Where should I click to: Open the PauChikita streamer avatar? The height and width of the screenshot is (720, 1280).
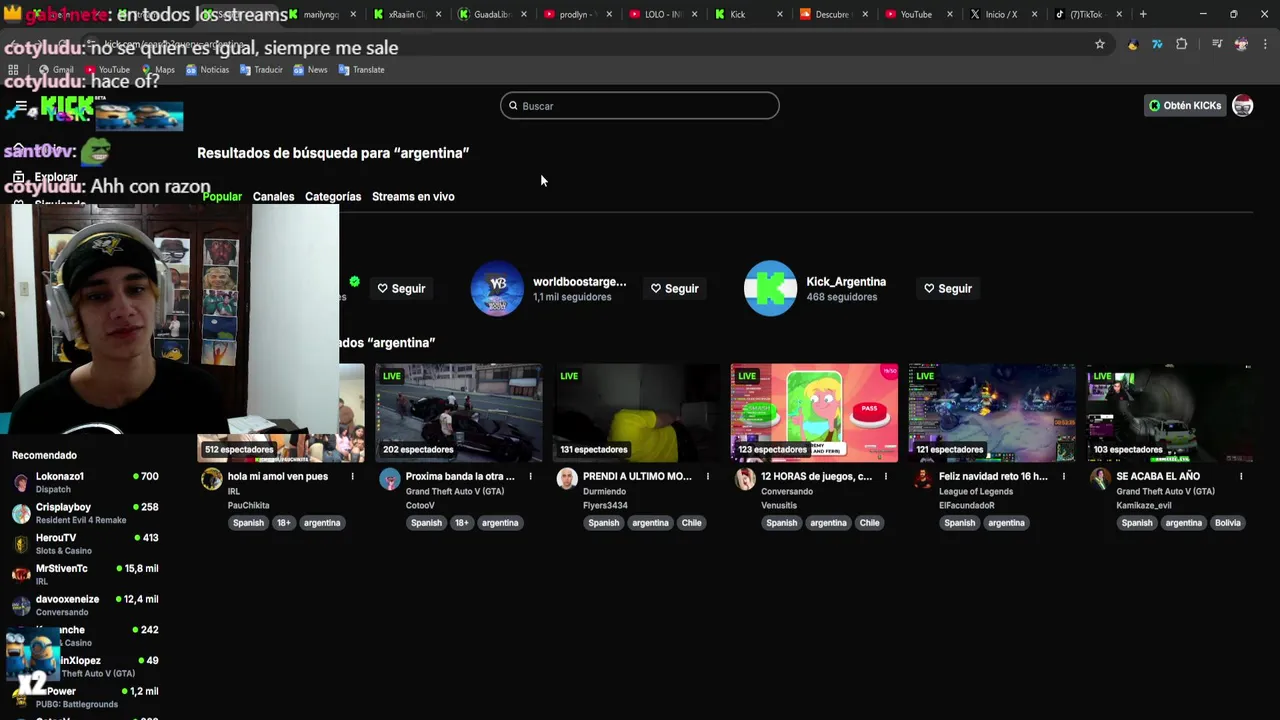(212, 479)
